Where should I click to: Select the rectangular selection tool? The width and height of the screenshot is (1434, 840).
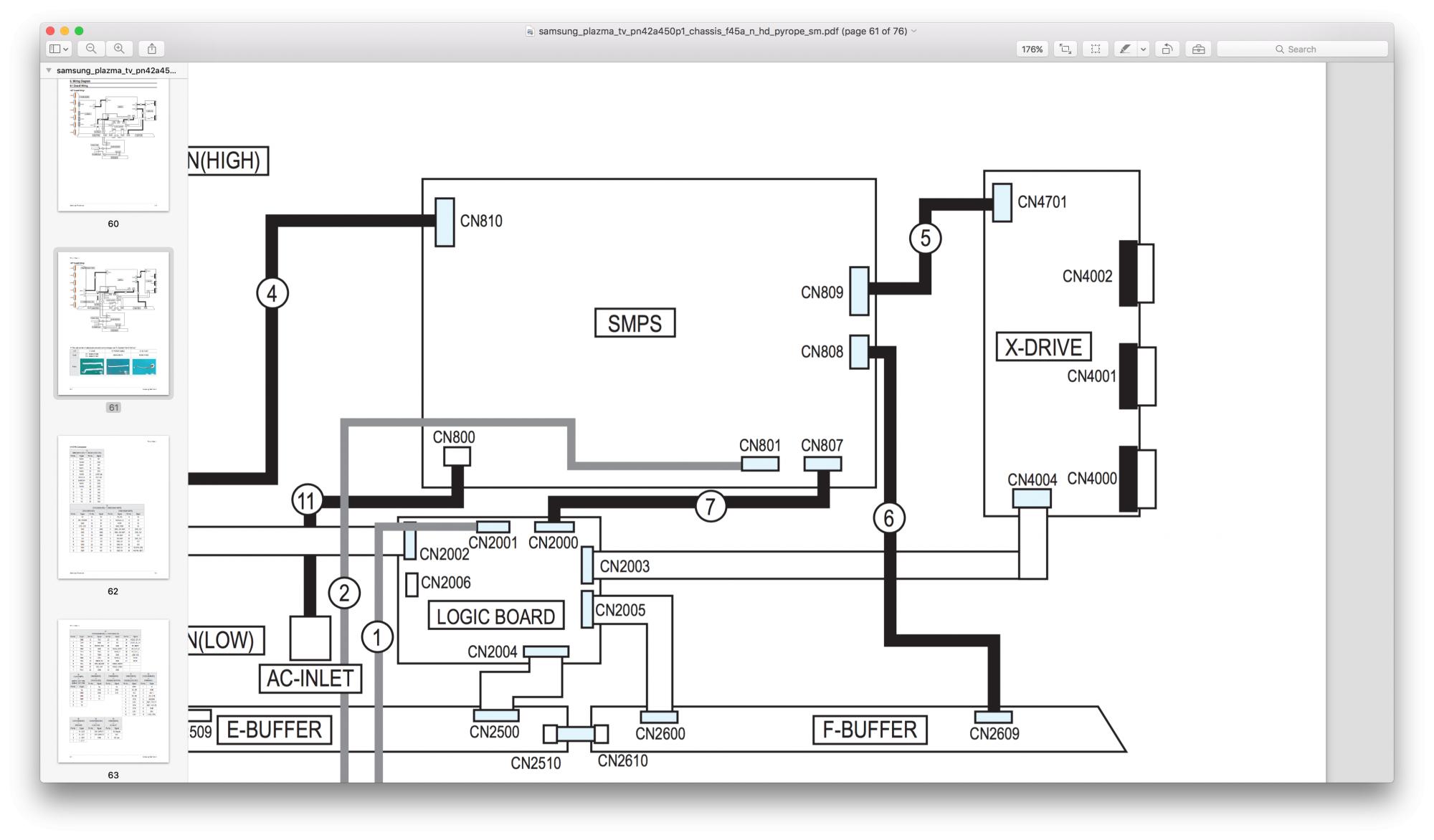1096,49
